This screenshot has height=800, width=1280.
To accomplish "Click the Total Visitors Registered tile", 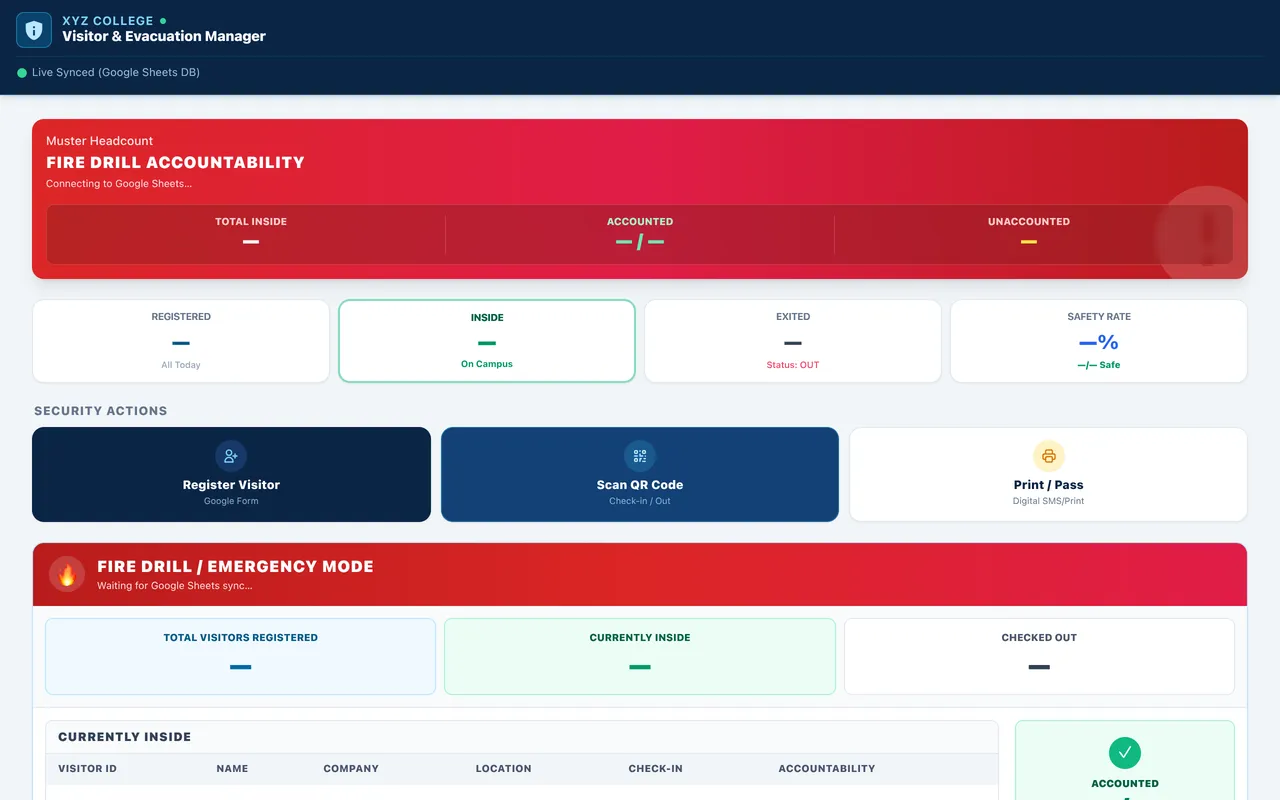I will pos(240,656).
